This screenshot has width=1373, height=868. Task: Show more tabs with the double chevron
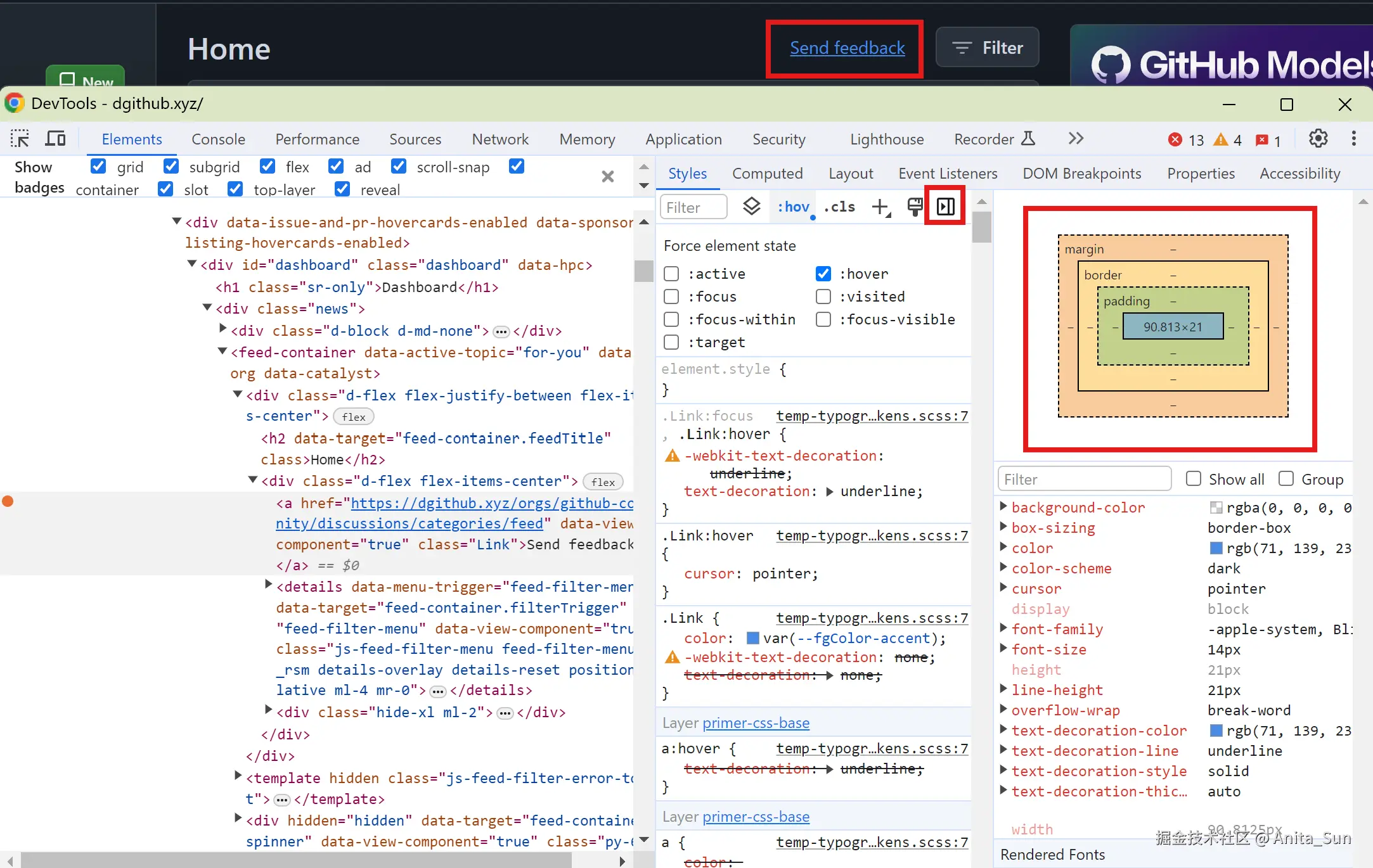[x=1076, y=139]
